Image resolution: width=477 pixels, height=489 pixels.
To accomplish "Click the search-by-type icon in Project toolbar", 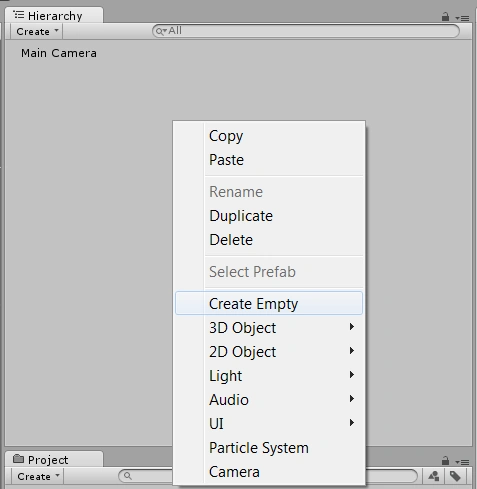I will tap(434, 476).
